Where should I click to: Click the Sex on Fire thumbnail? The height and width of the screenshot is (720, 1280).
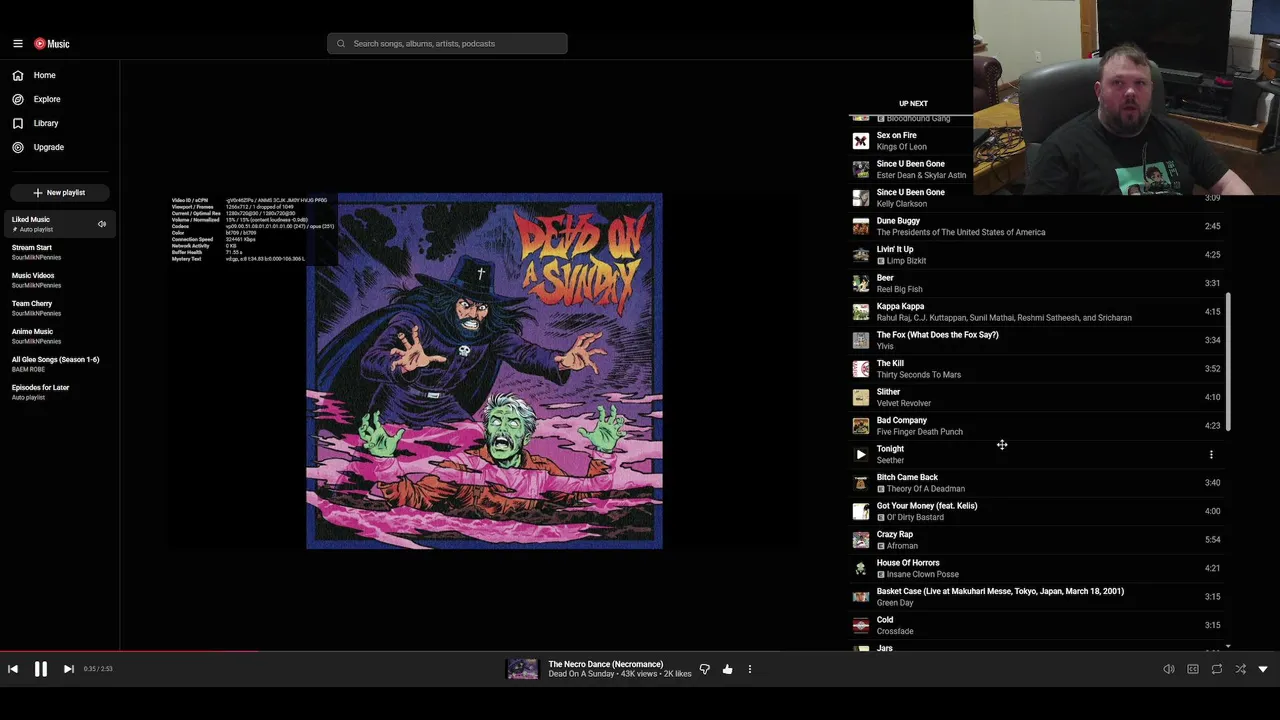861,141
